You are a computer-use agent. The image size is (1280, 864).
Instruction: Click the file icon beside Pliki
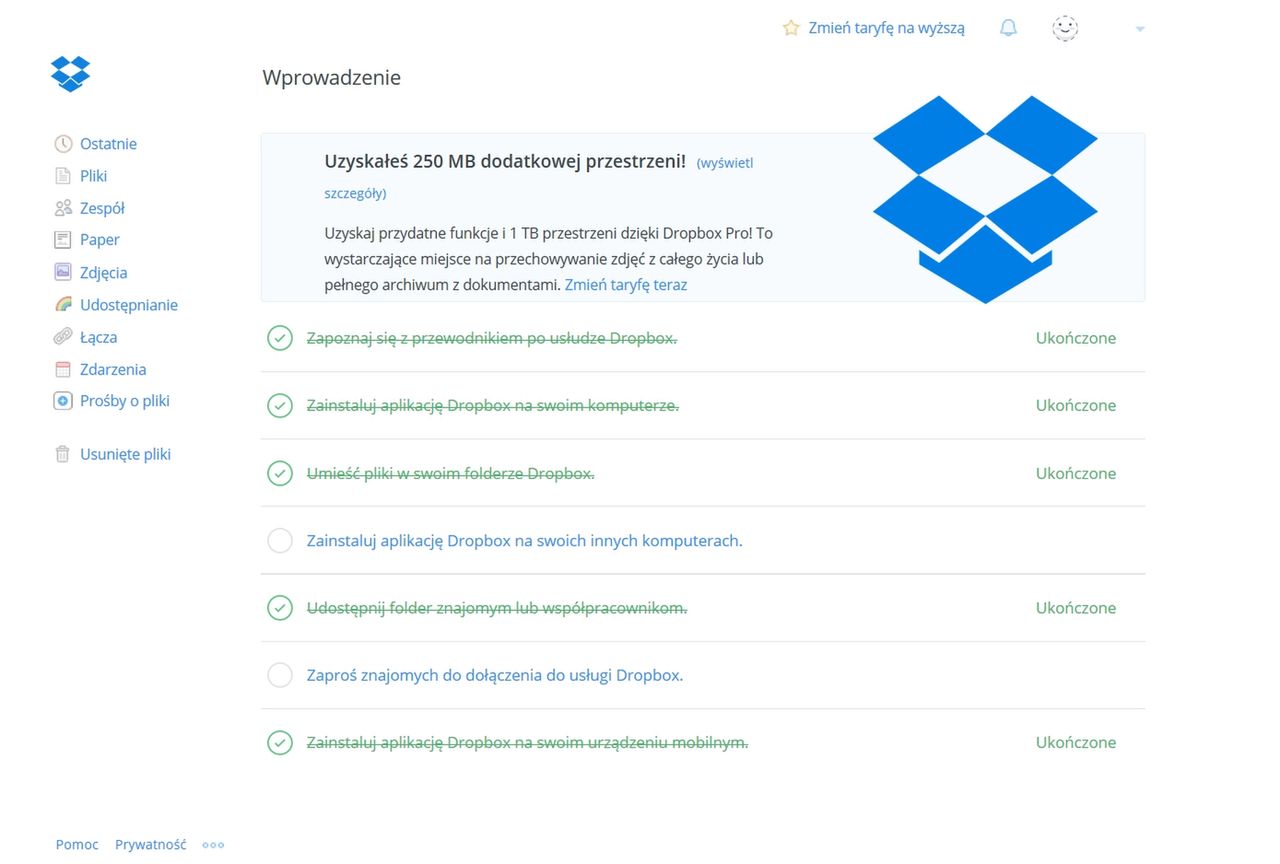pyautogui.click(x=63, y=176)
